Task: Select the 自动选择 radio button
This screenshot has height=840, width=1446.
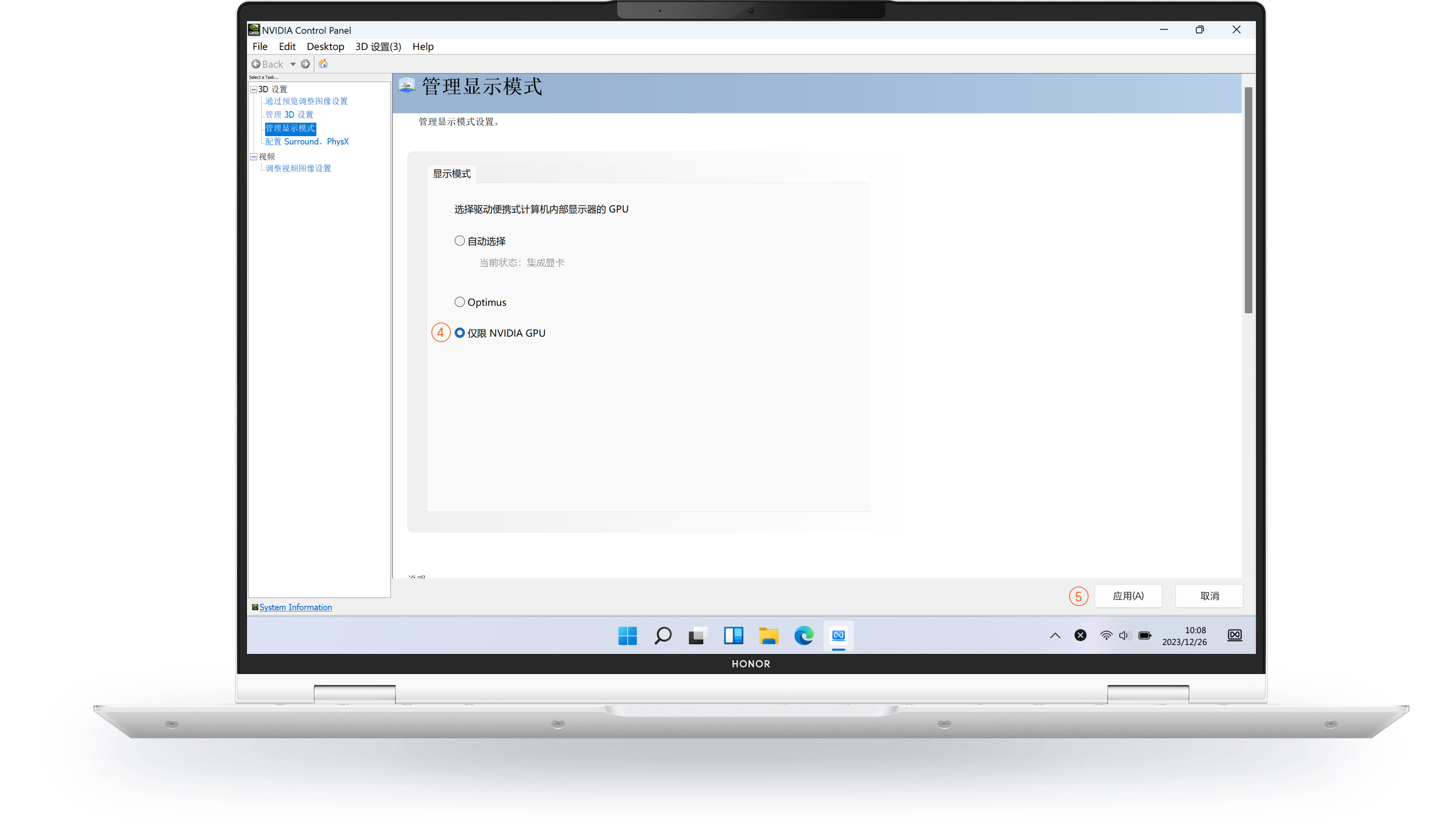Action: point(460,241)
